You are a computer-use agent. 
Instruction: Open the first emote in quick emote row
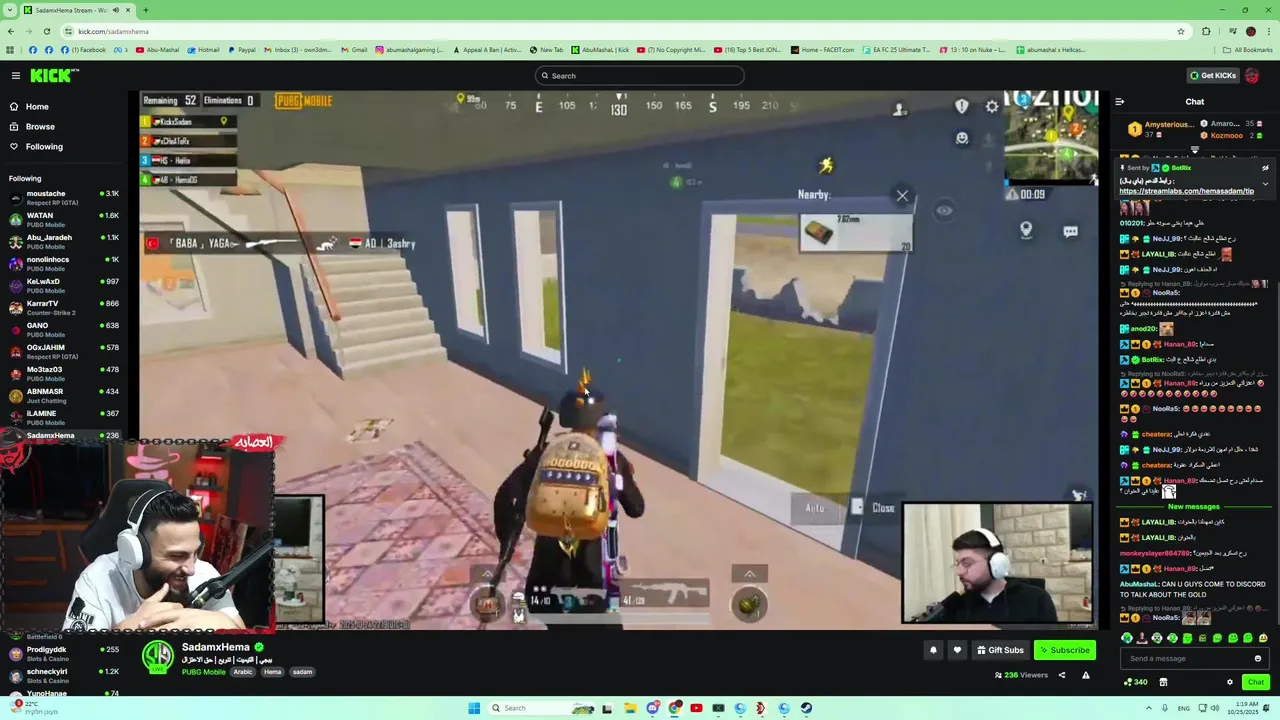[x=1127, y=638]
